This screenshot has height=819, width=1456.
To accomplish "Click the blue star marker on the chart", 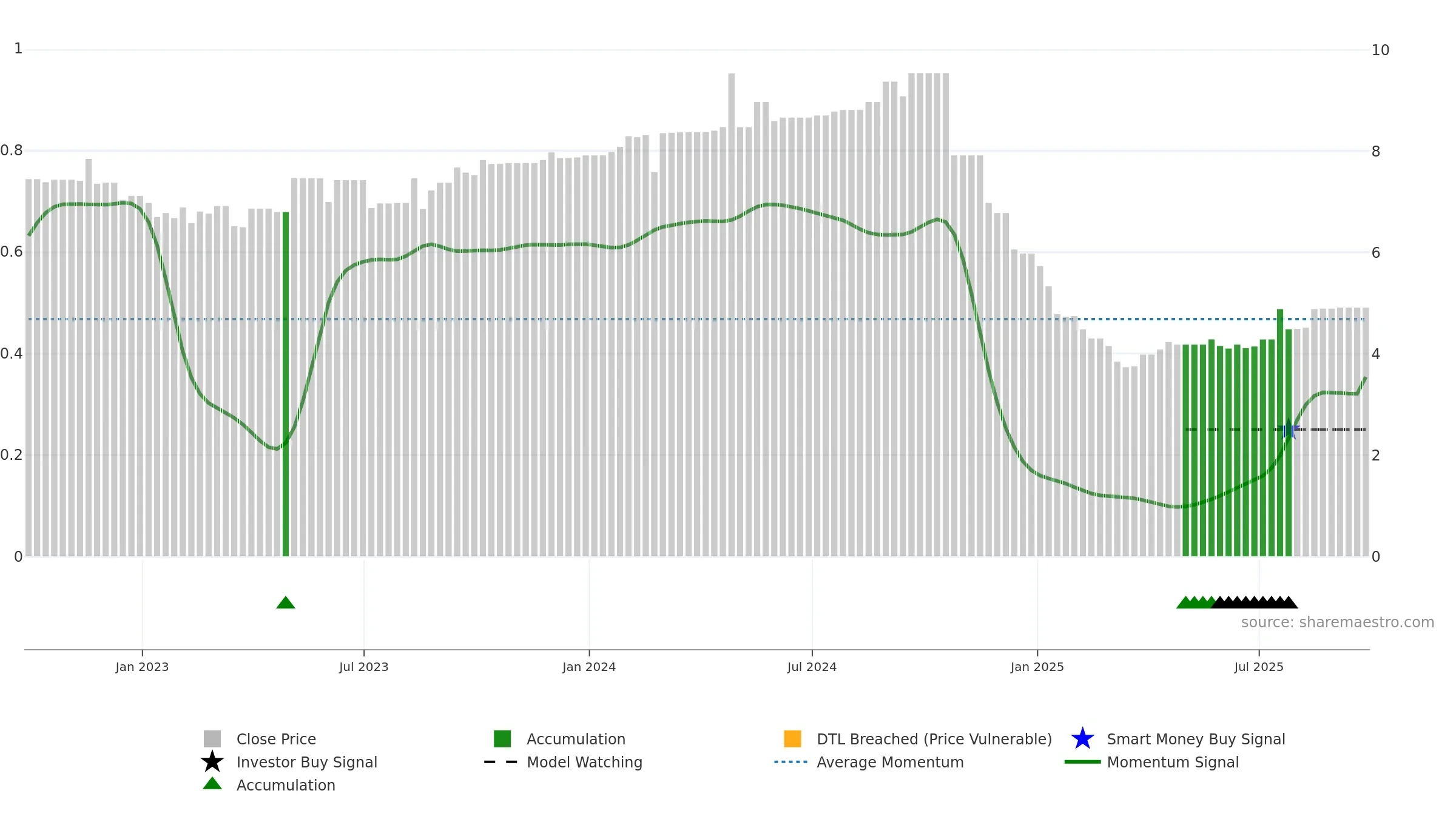I will pyautogui.click(x=1289, y=430).
